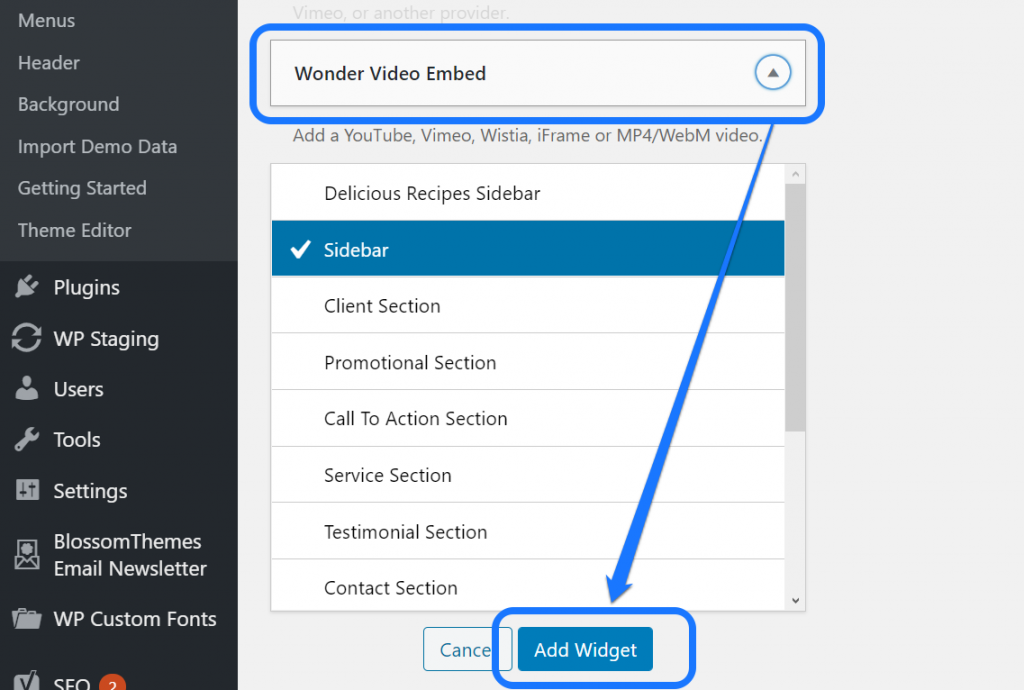Viewport: 1024px width, 690px height.
Task: Click the Plugins plug icon
Action: pos(26,287)
